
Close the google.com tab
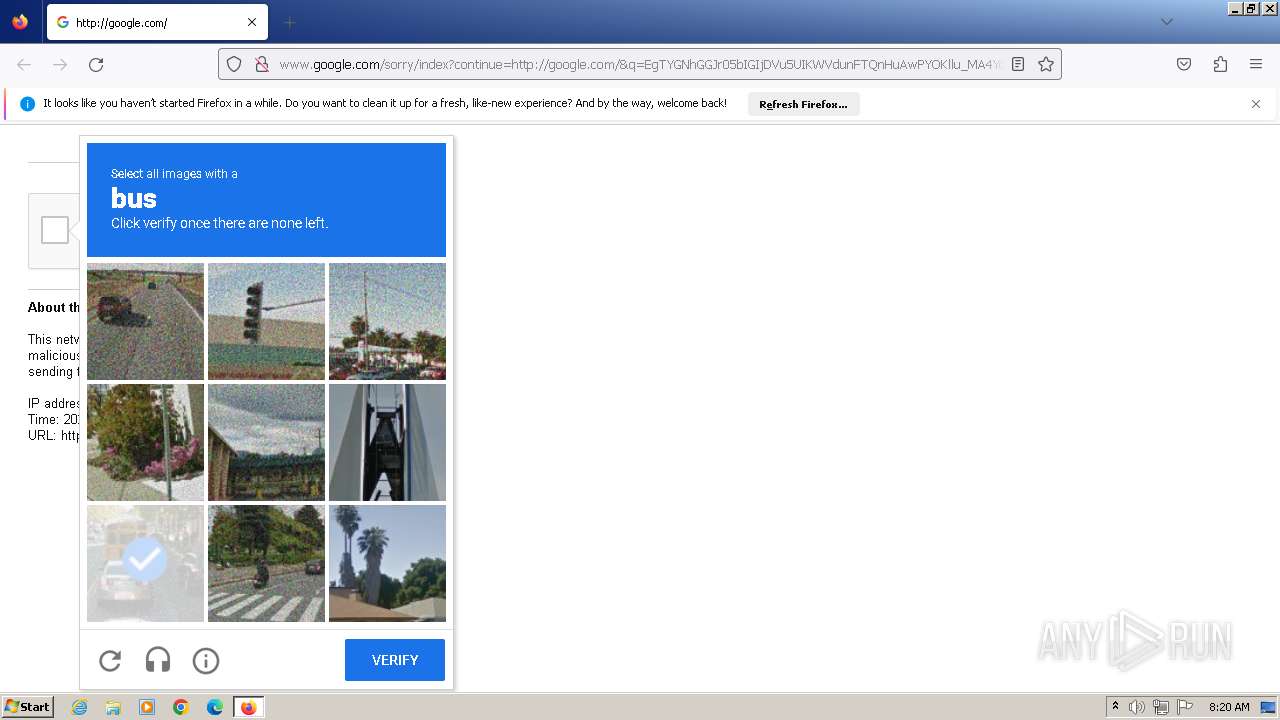252,22
